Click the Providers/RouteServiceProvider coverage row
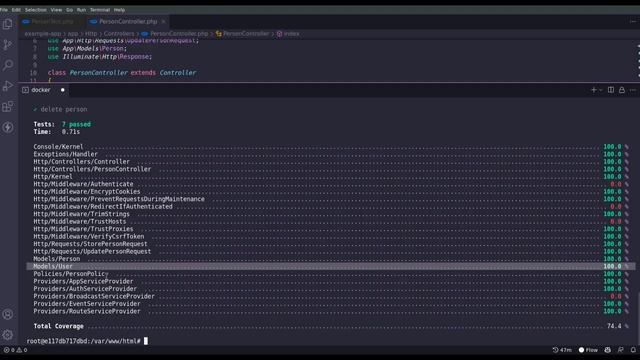Viewport: 640px width, 360px height. 331,311
